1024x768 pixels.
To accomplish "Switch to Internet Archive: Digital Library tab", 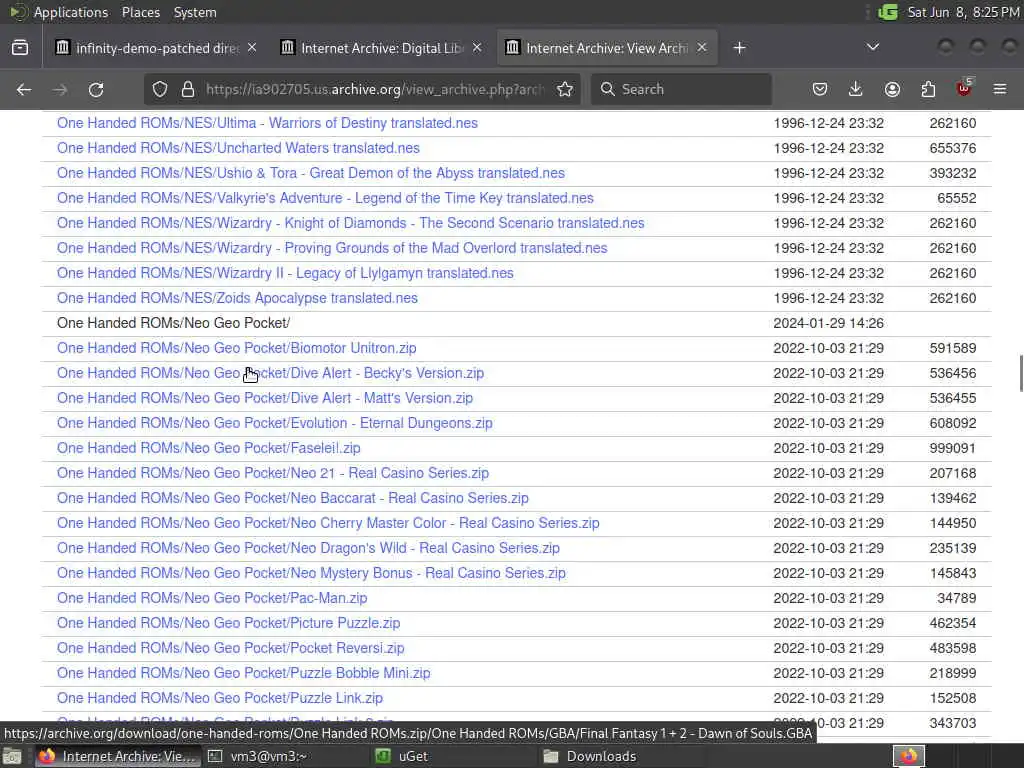I will pos(382,48).
